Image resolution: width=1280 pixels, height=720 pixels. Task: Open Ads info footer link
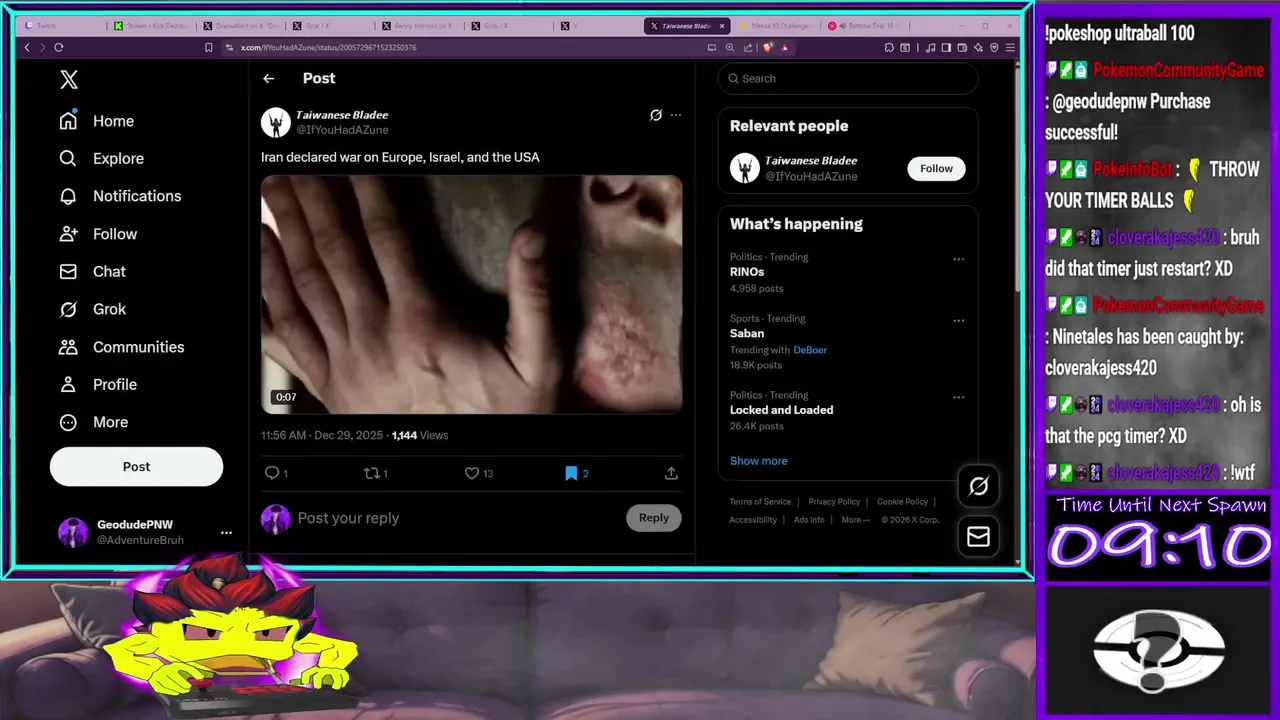point(809,520)
